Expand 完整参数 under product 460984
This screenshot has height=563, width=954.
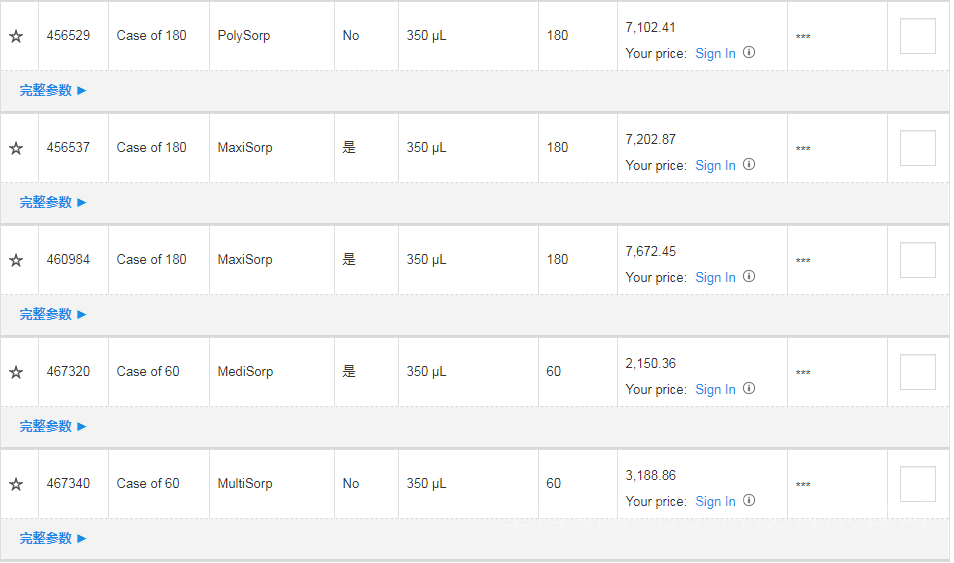tap(53, 314)
